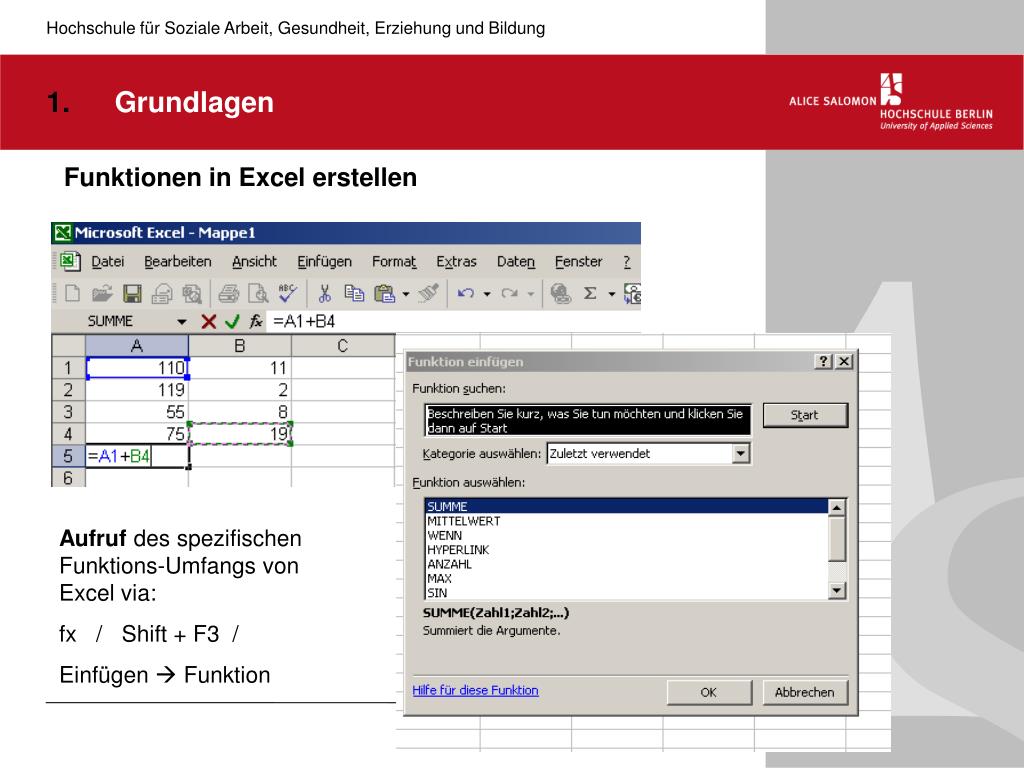Click the Undo arrow icon
This screenshot has height=768, width=1024.
(x=466, y=293)
